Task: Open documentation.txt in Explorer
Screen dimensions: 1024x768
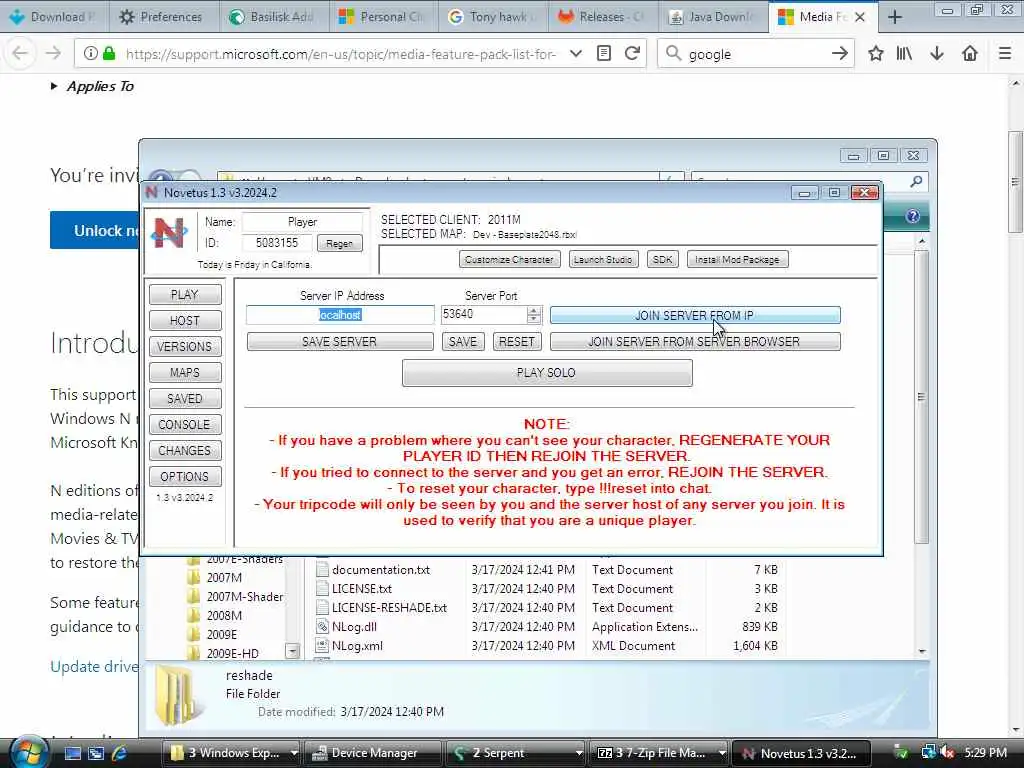Action: (380, 570)
